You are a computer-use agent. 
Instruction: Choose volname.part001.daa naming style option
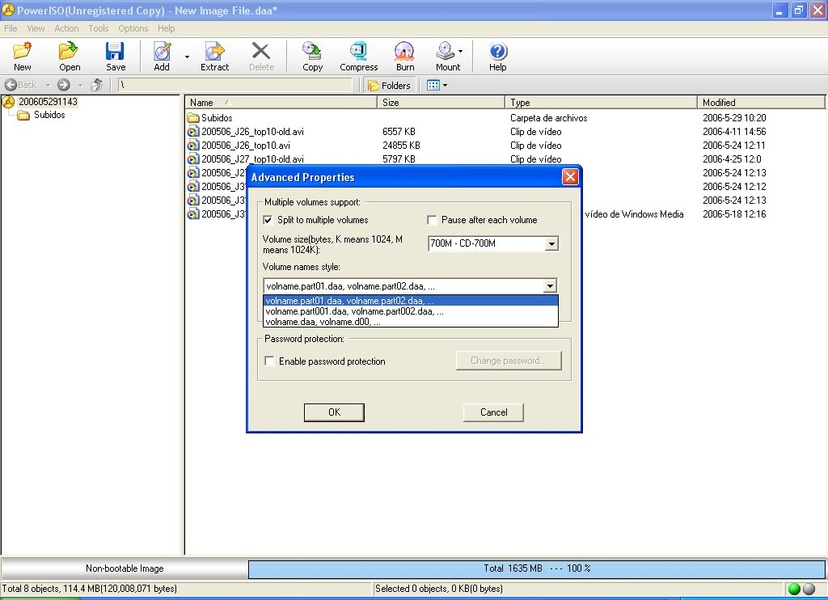point(355,311)
